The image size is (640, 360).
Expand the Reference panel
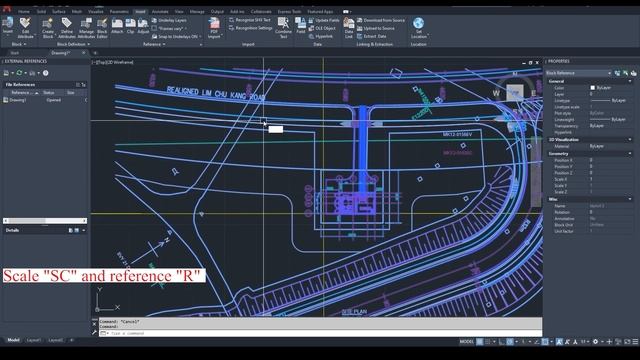point(154,44)
